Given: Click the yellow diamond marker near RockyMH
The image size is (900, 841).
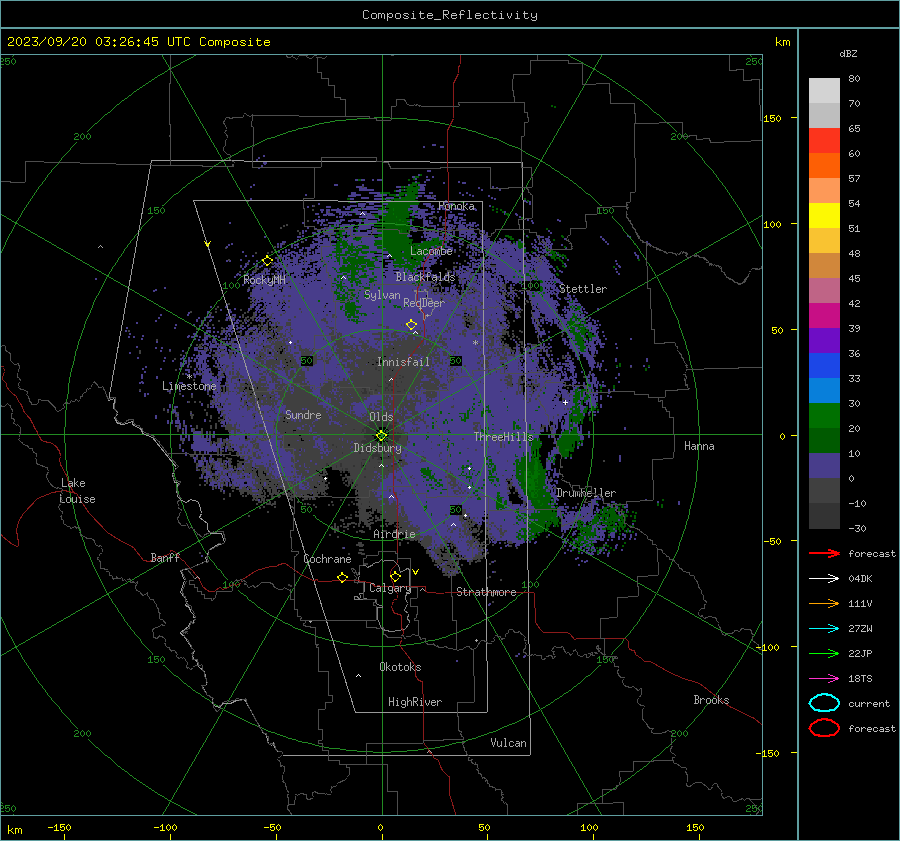Looking at the screenshot, I should click(267, 261).
